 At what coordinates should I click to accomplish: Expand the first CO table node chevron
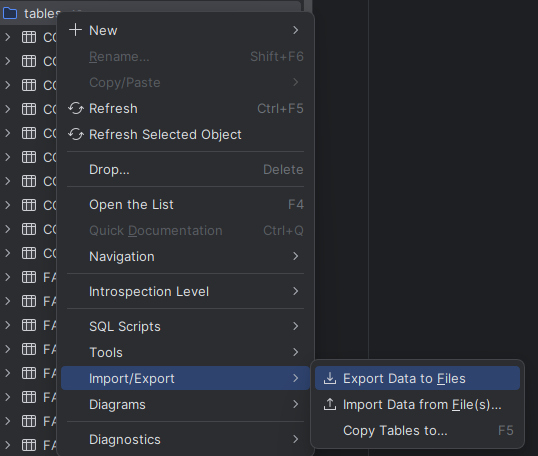tap(8, 37)
